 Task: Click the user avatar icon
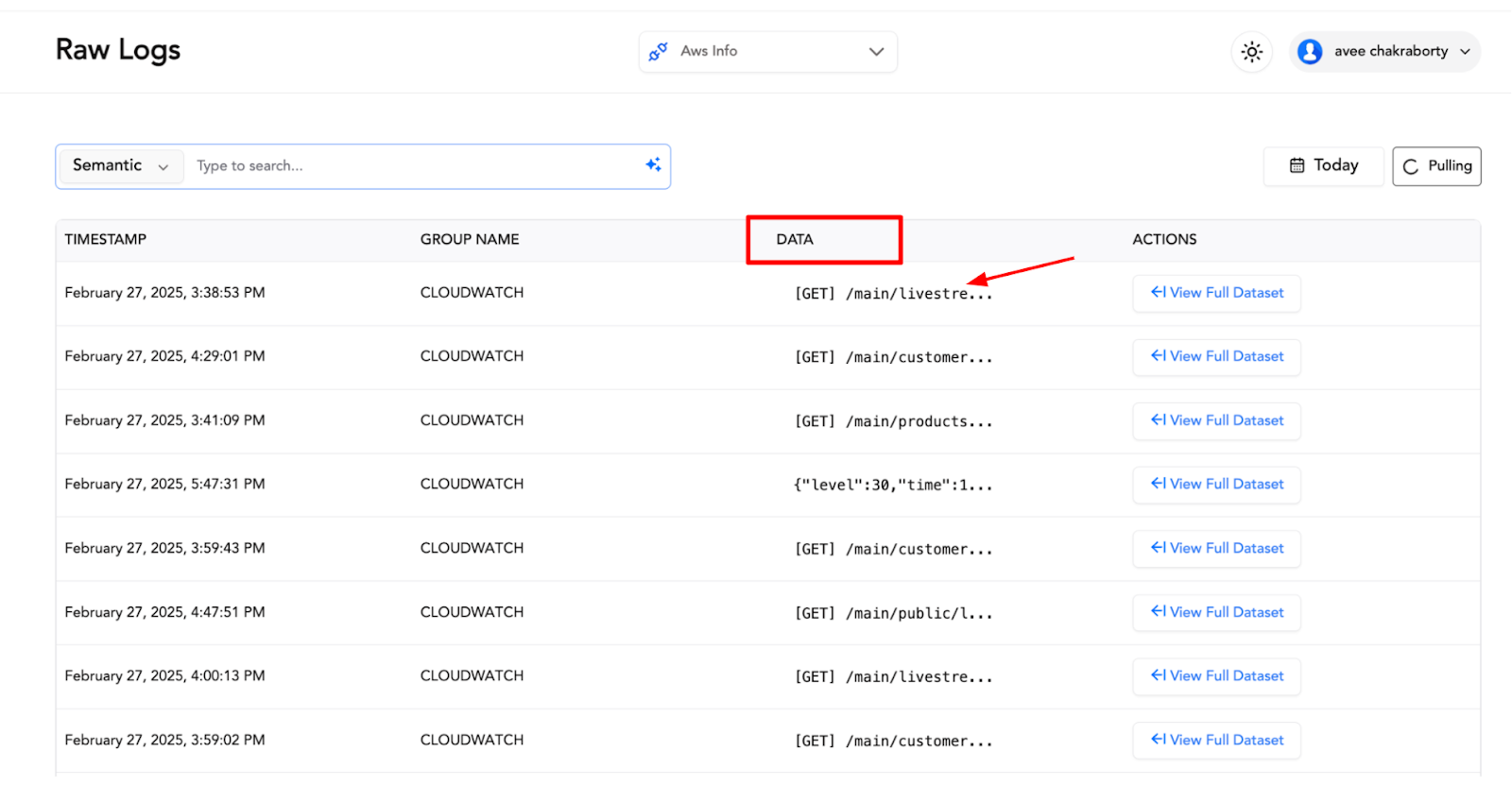pos(1310,51)
